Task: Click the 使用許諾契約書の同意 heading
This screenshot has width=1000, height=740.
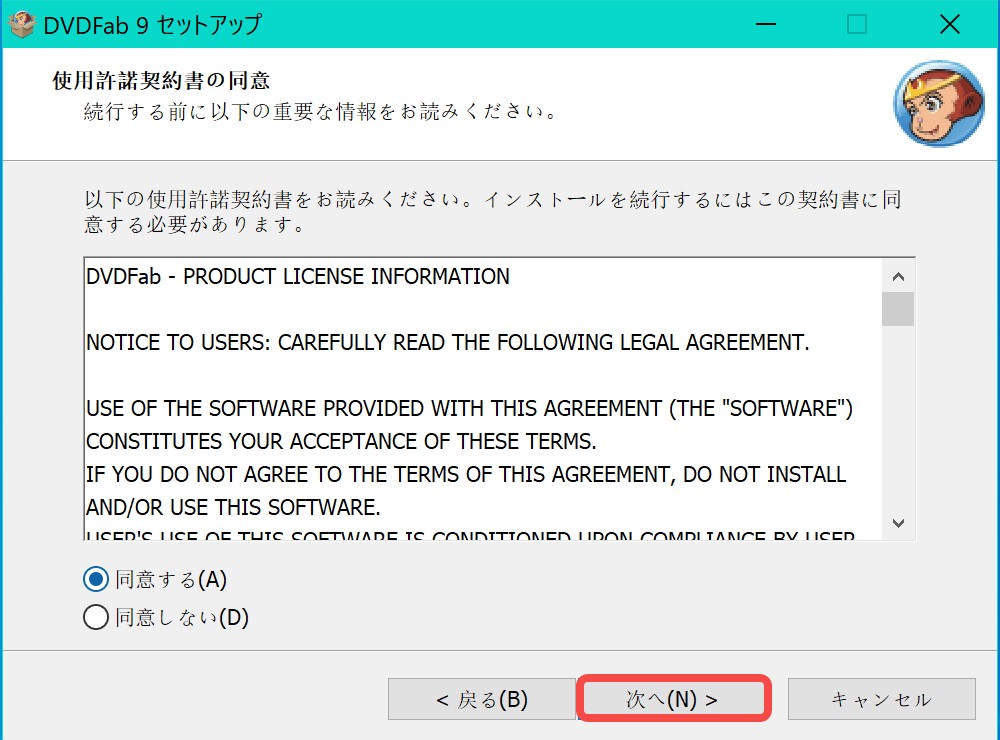Action: [161, 80]
